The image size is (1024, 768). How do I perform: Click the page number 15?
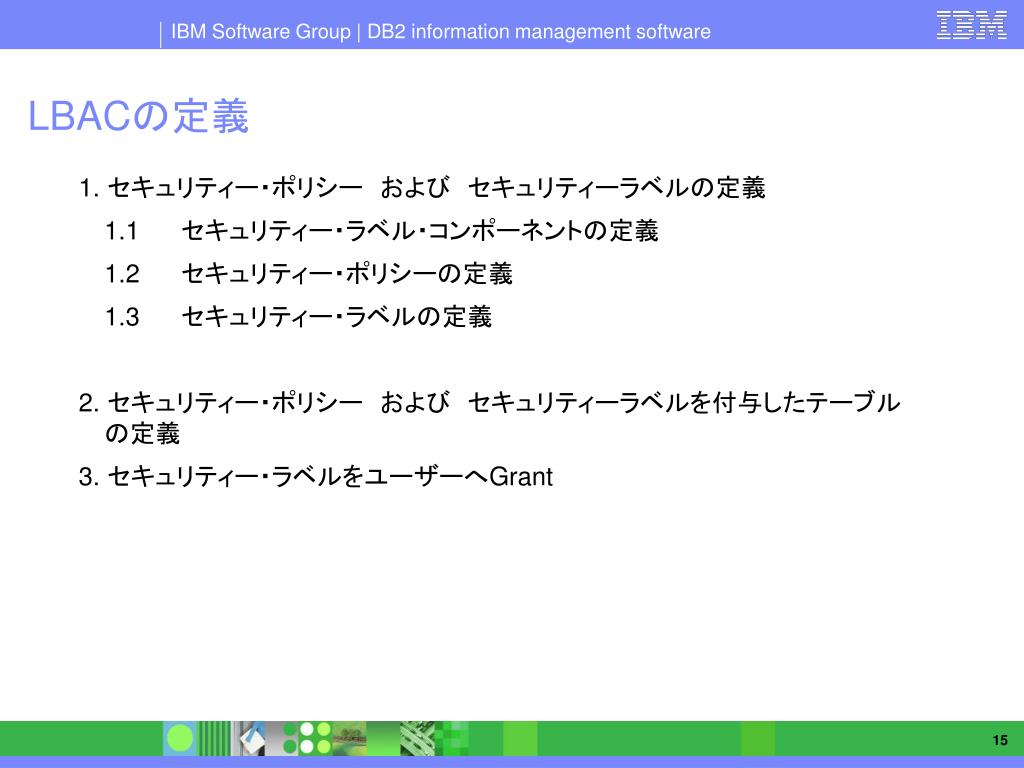tap(1000, 740)
